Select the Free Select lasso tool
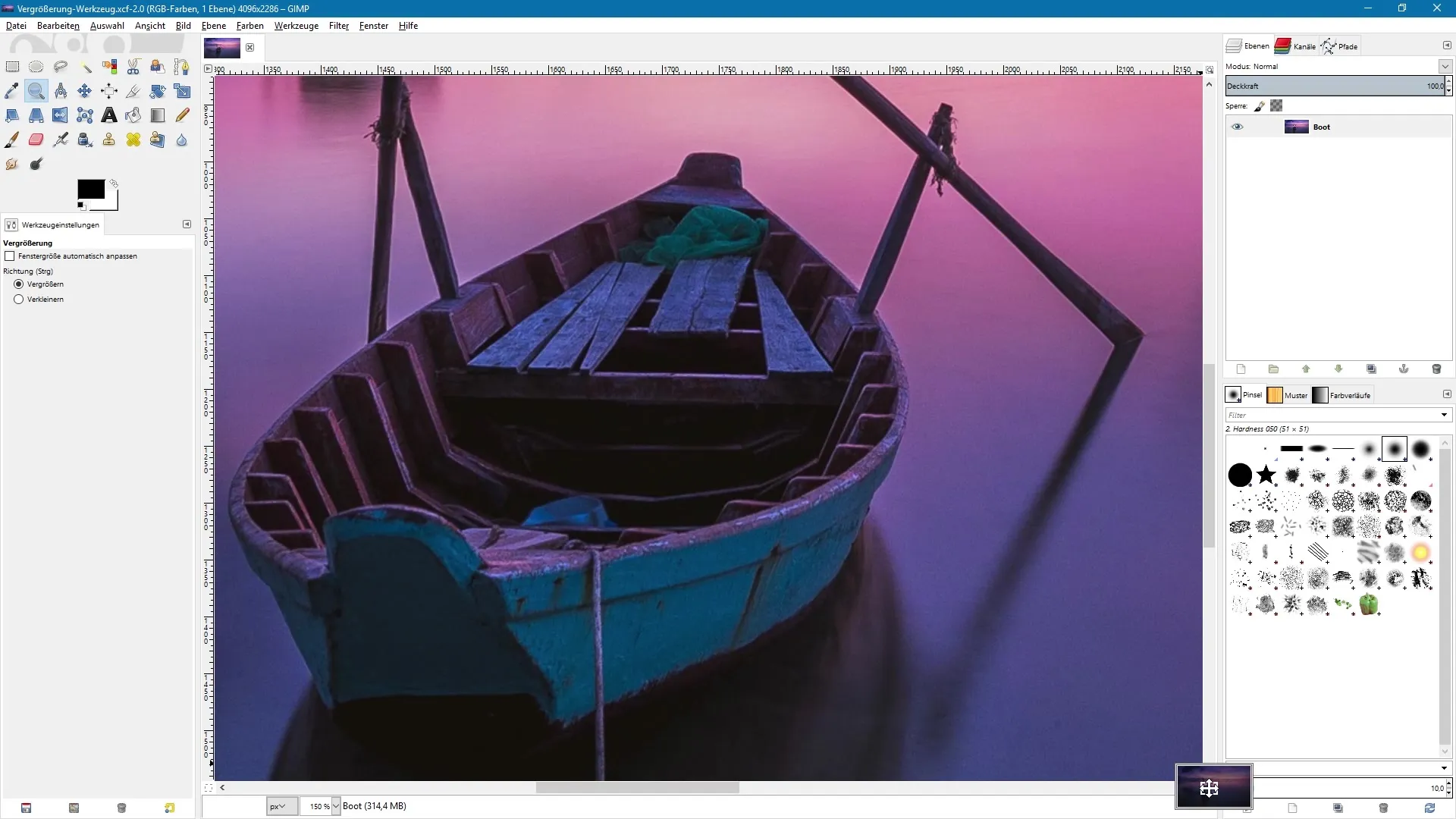This screenshot has width=1456, height=819. tap(61, 67)
